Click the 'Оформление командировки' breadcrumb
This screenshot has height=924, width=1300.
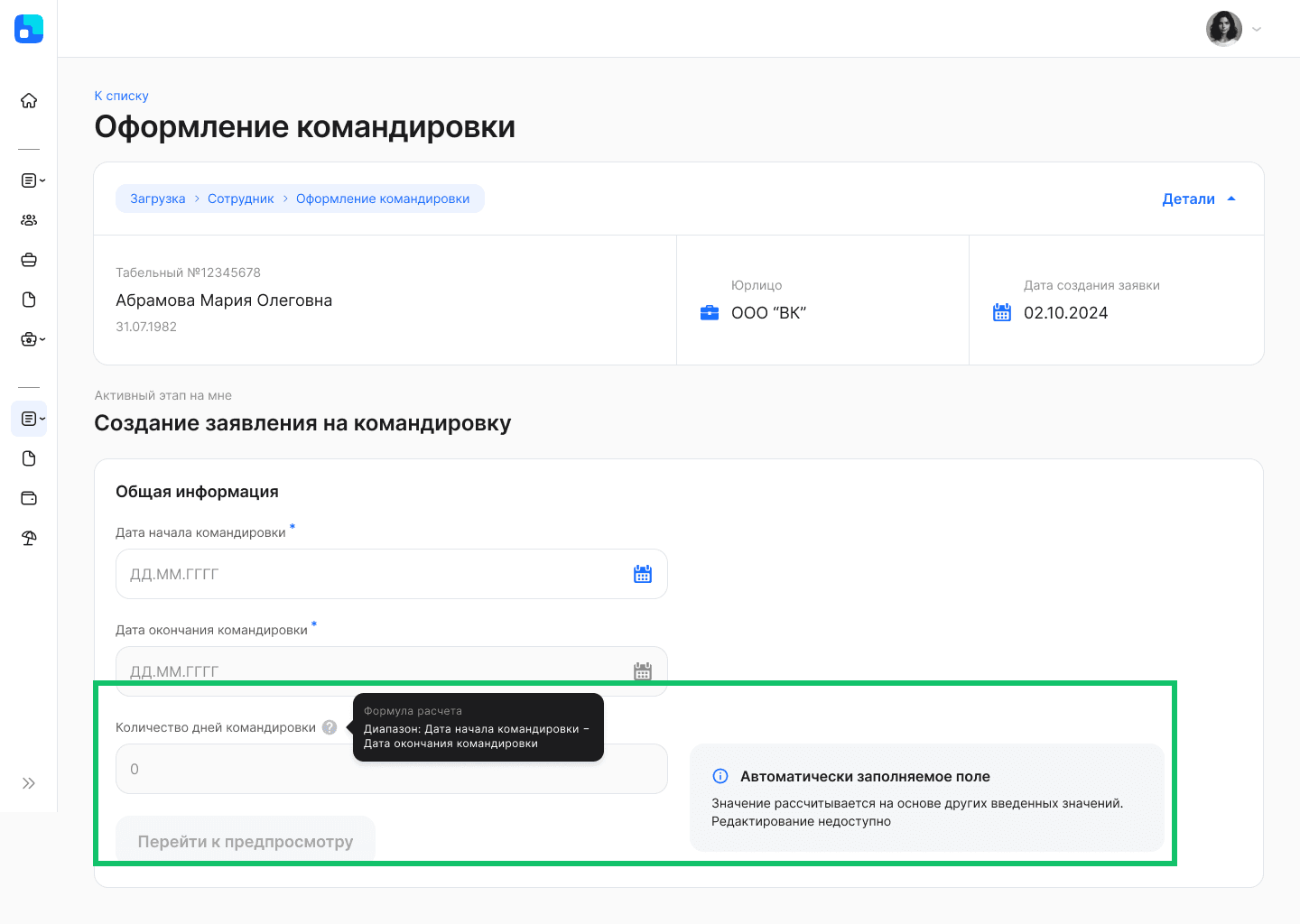[x=383, y=199]
